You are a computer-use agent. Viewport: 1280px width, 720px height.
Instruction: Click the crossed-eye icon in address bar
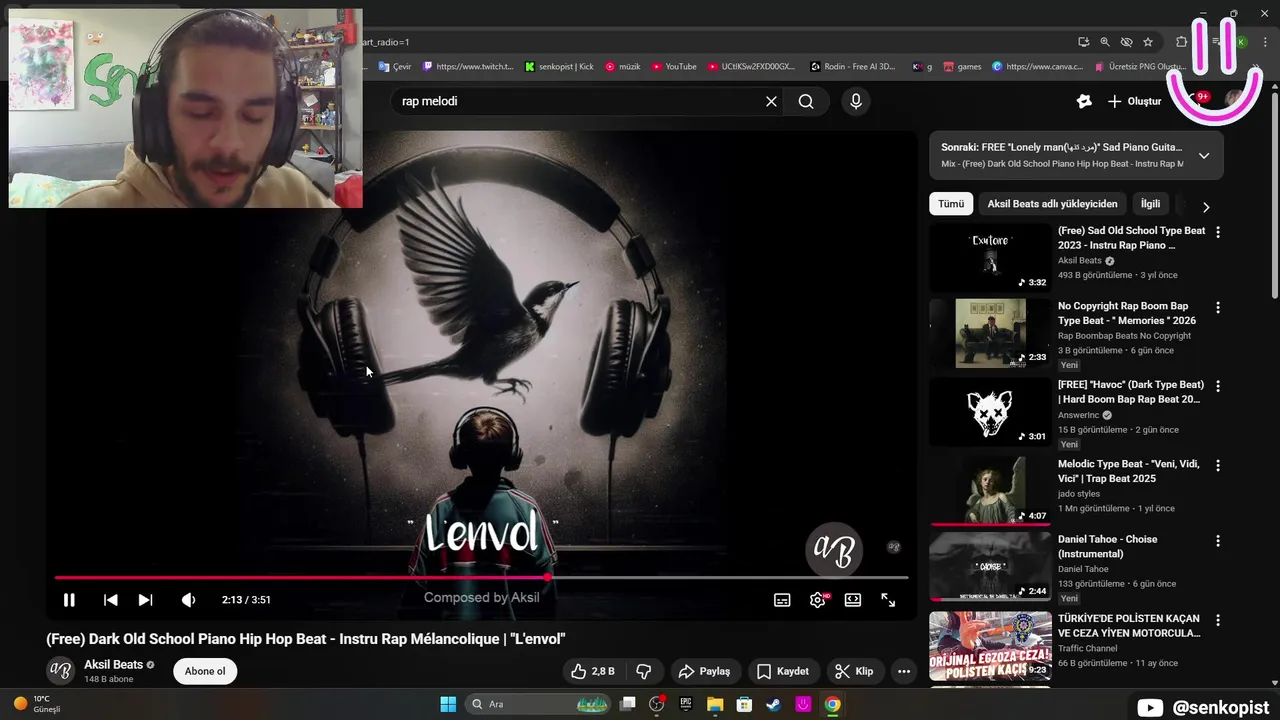(x=1126, y=42)
